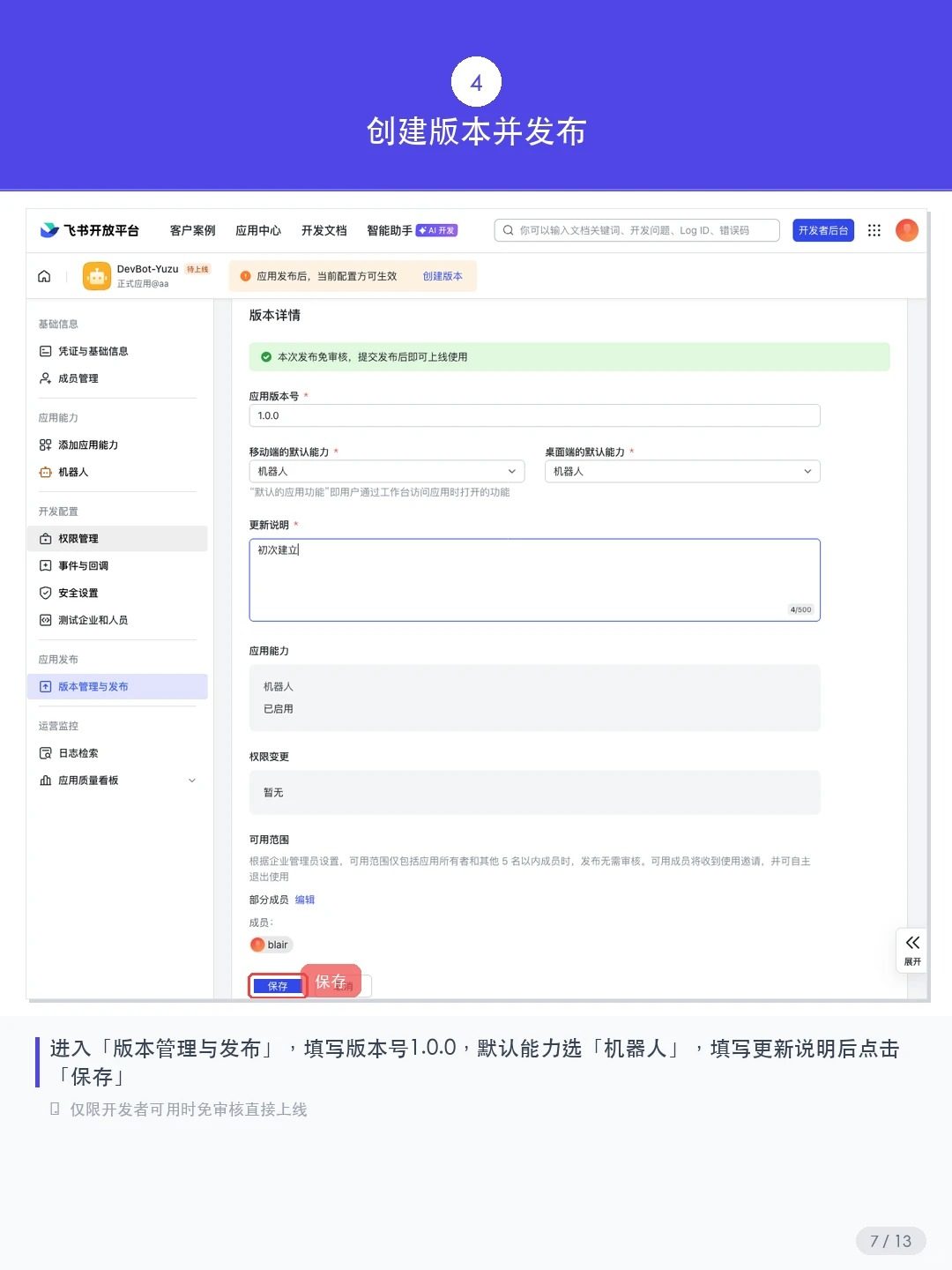The height and width of the screenshot is (1270, 952).
Task: Select 安全设置 in the sidebar
Action: [117, 594]
